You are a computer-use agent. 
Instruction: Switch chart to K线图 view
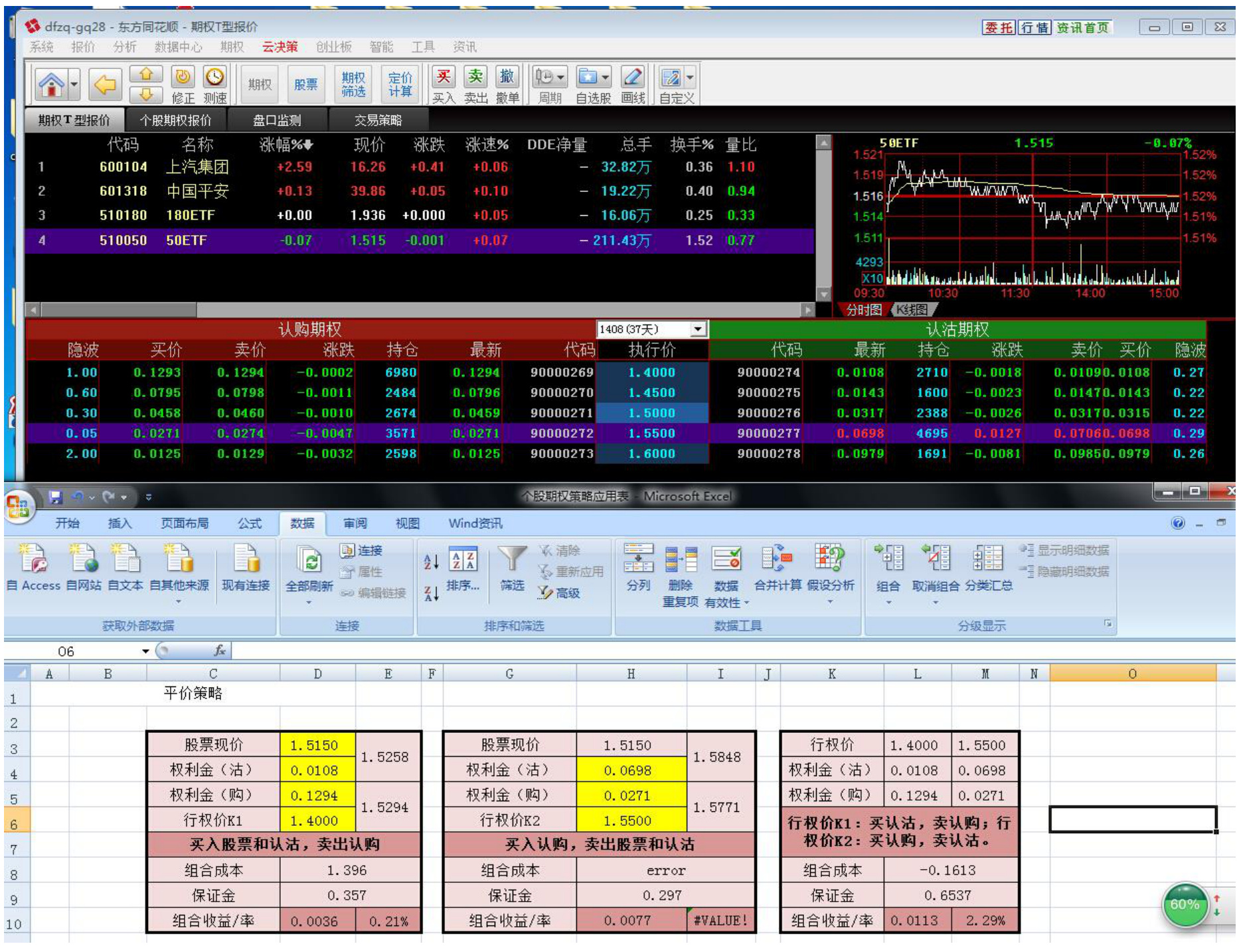pyautogui.click(x=911, y=310)
